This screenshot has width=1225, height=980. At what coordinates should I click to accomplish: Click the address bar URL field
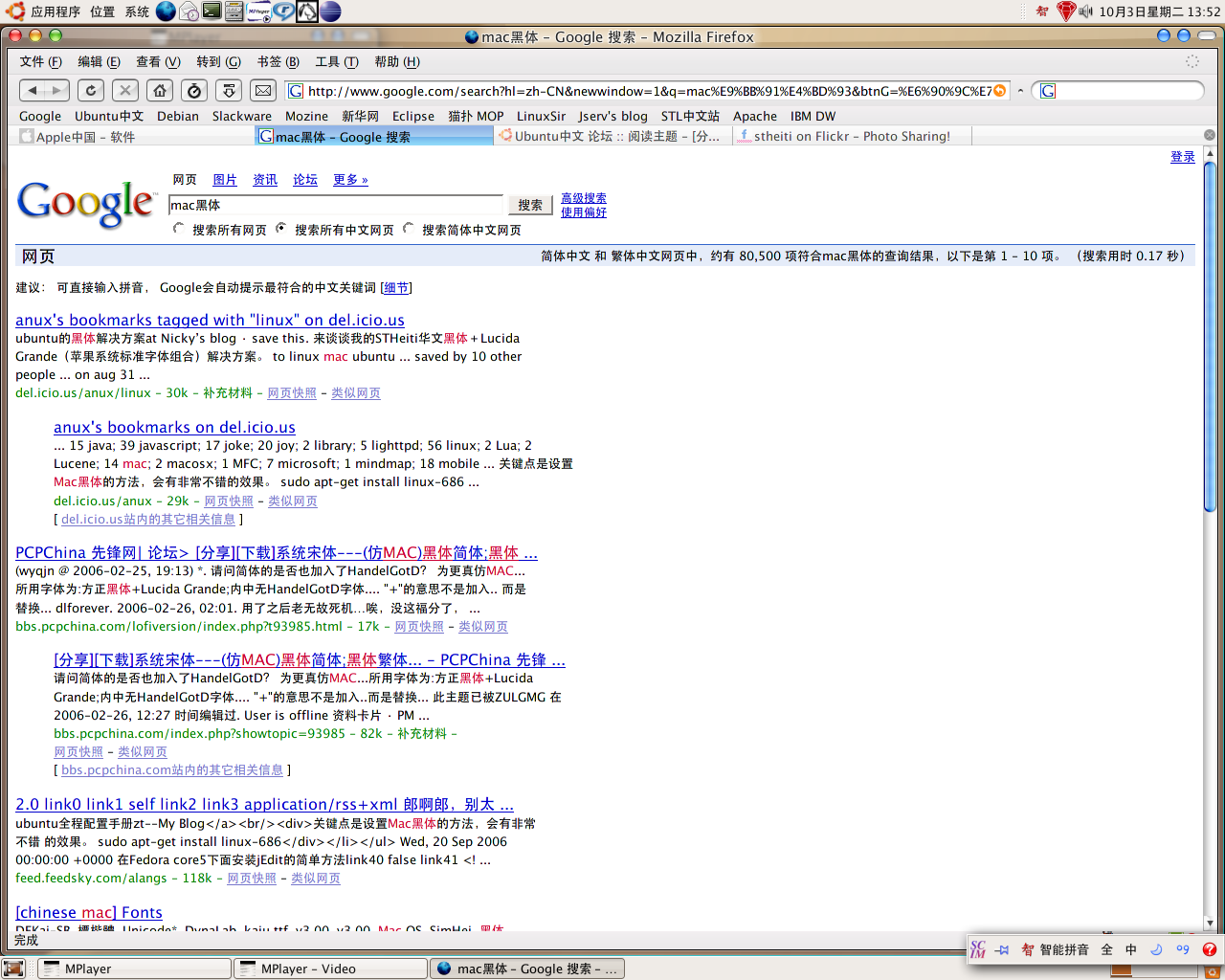(649, 91)
